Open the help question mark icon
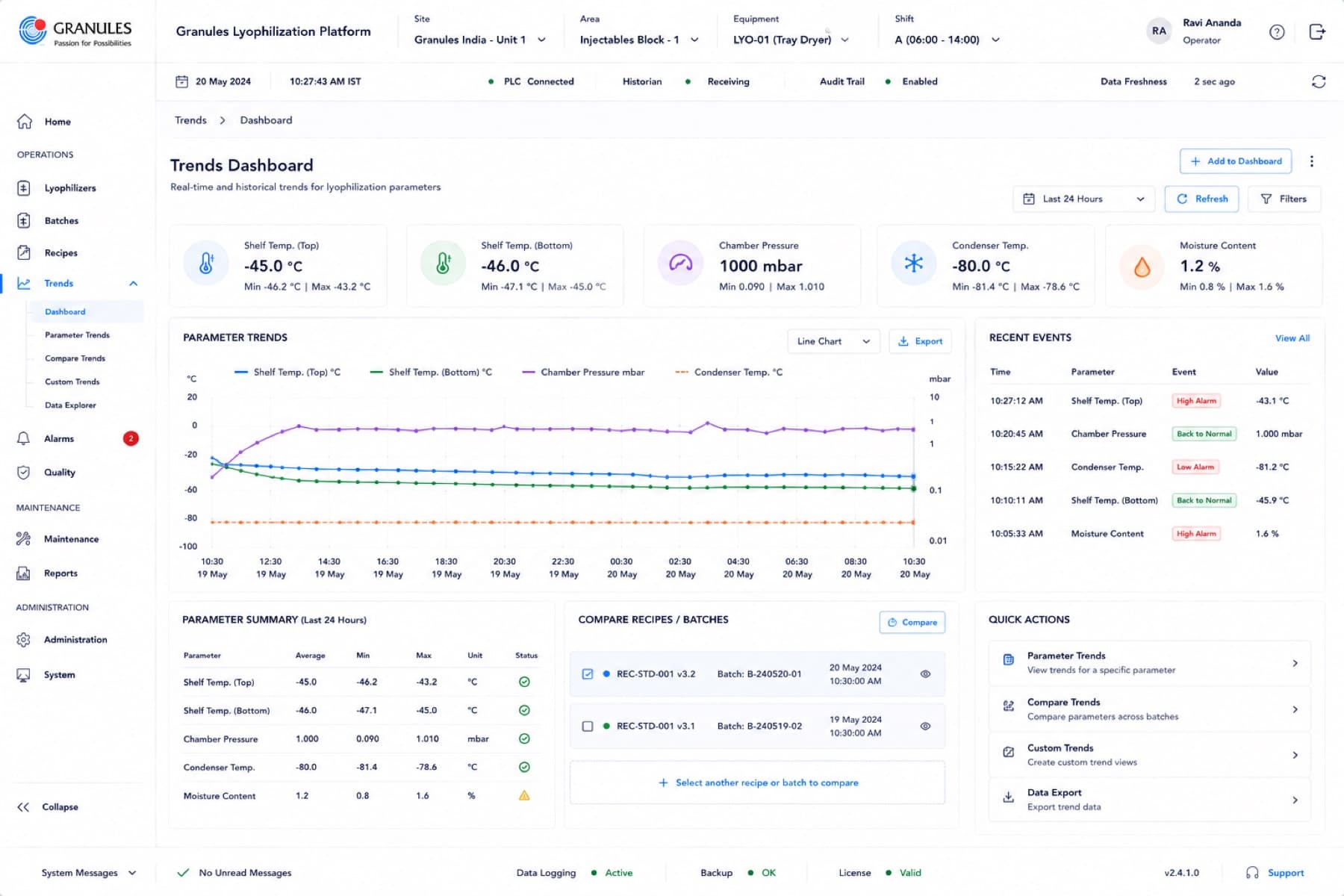 (x=1277, y=32)
